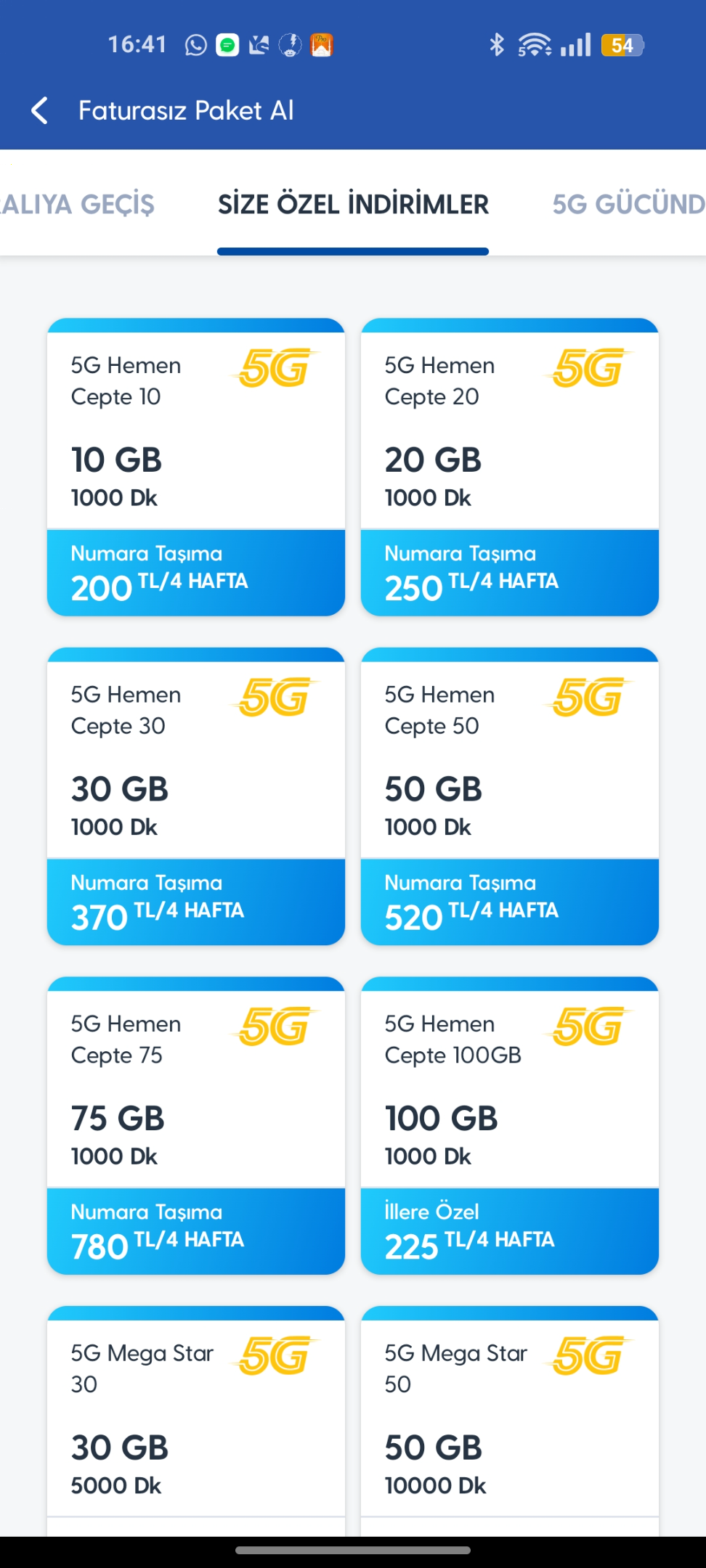Screen dimensions: 706x1568
Task: Open the 5G Mega Star 30 card
Action: pyautogui.click(x=196, y=1421)
